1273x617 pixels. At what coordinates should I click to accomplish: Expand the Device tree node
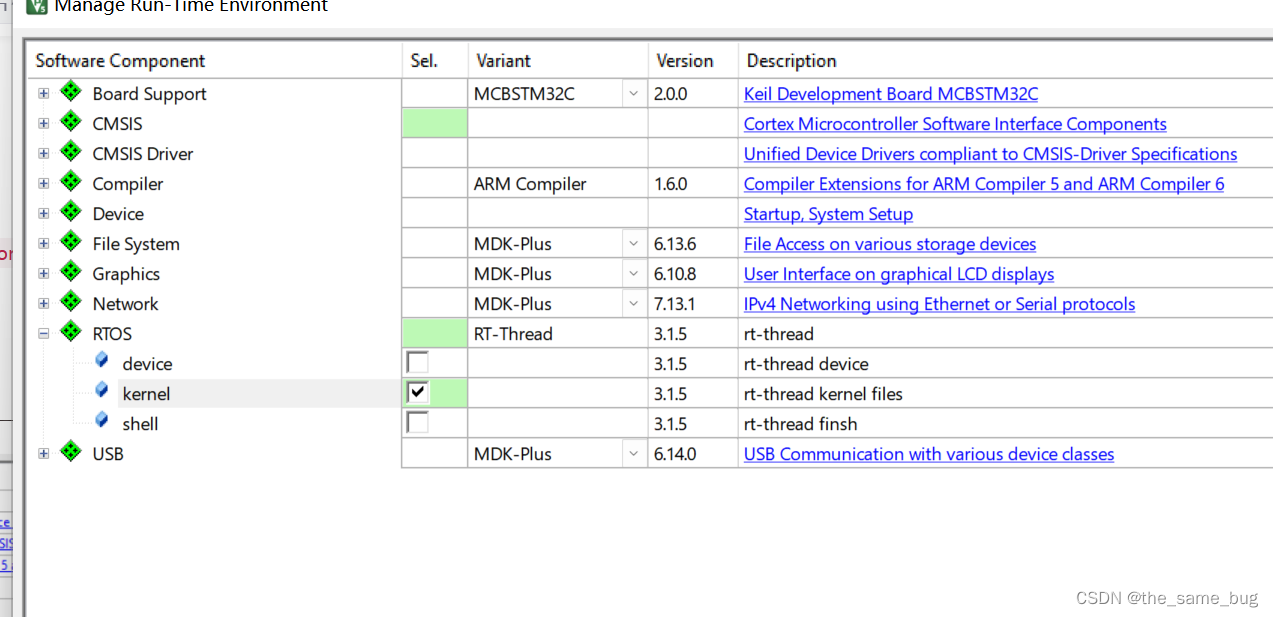[43, 214]
